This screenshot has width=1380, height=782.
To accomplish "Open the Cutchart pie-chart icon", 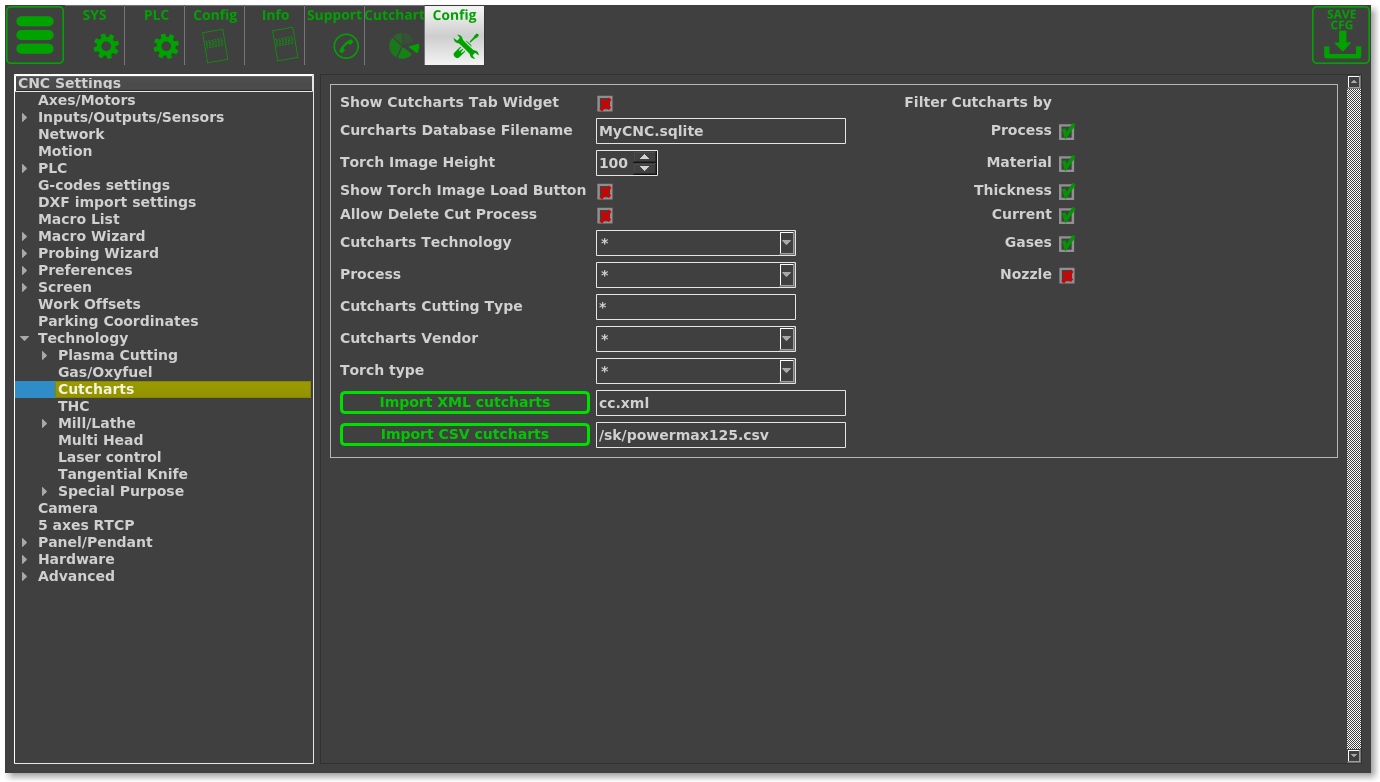I will click(x=403, y=46).
